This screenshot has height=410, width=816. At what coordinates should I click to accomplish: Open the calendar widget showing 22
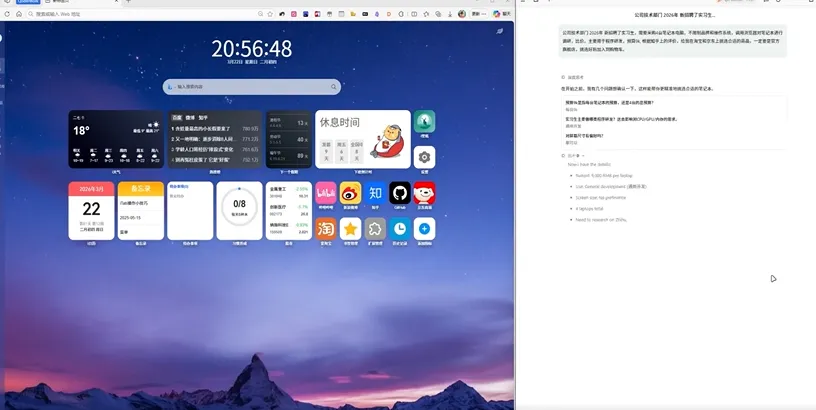tap(91, 211)
